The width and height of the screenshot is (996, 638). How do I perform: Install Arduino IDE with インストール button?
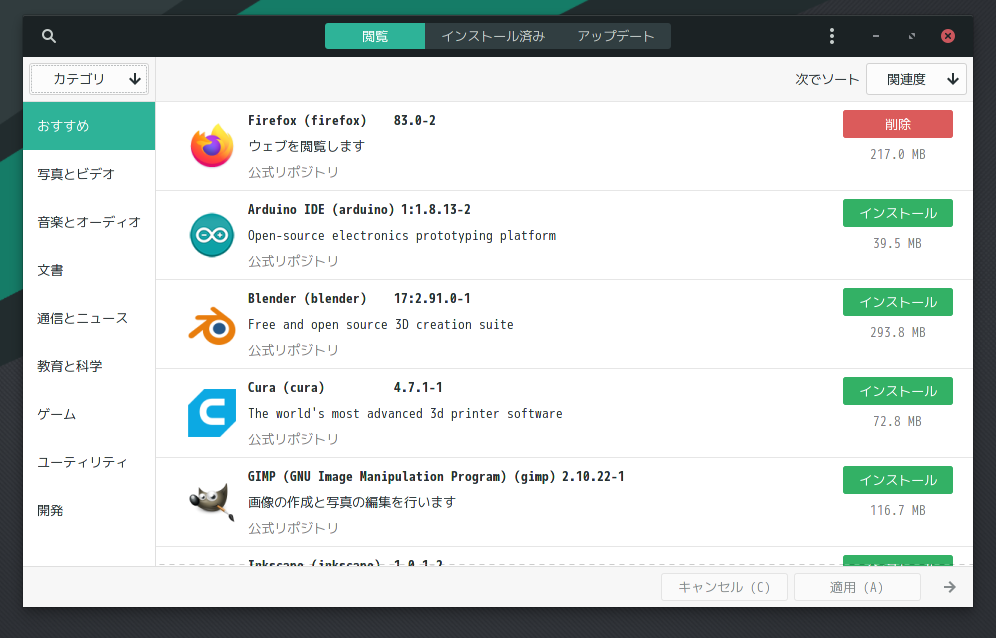(898, 213)
